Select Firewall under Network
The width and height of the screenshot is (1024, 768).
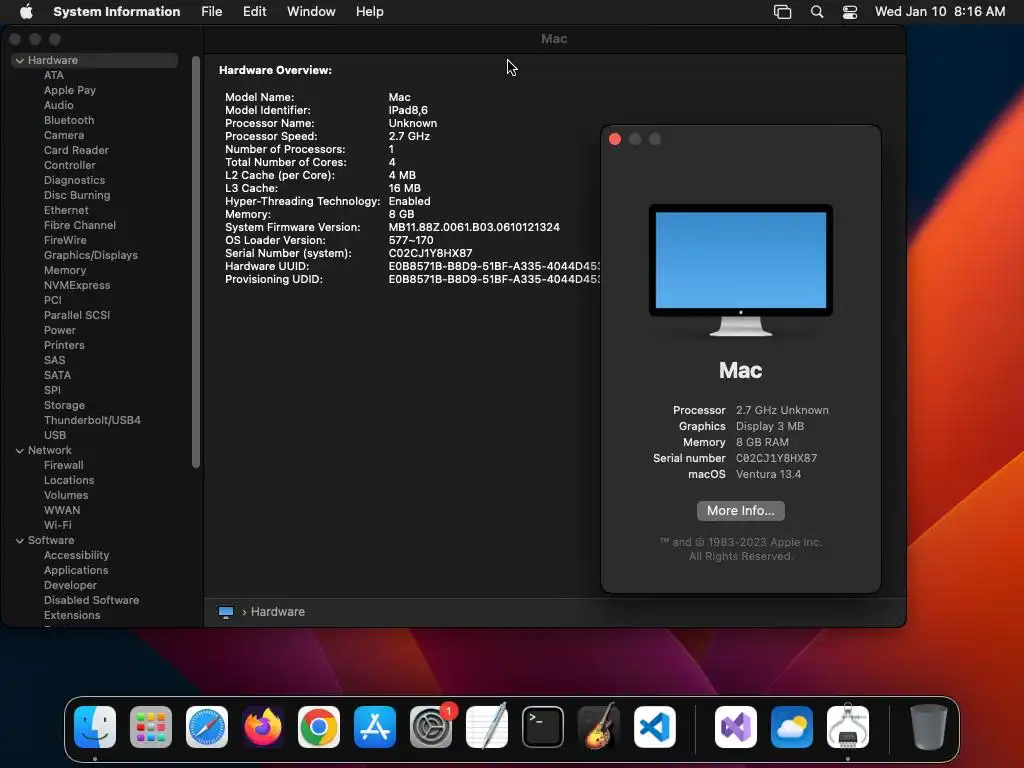[63, 466]
